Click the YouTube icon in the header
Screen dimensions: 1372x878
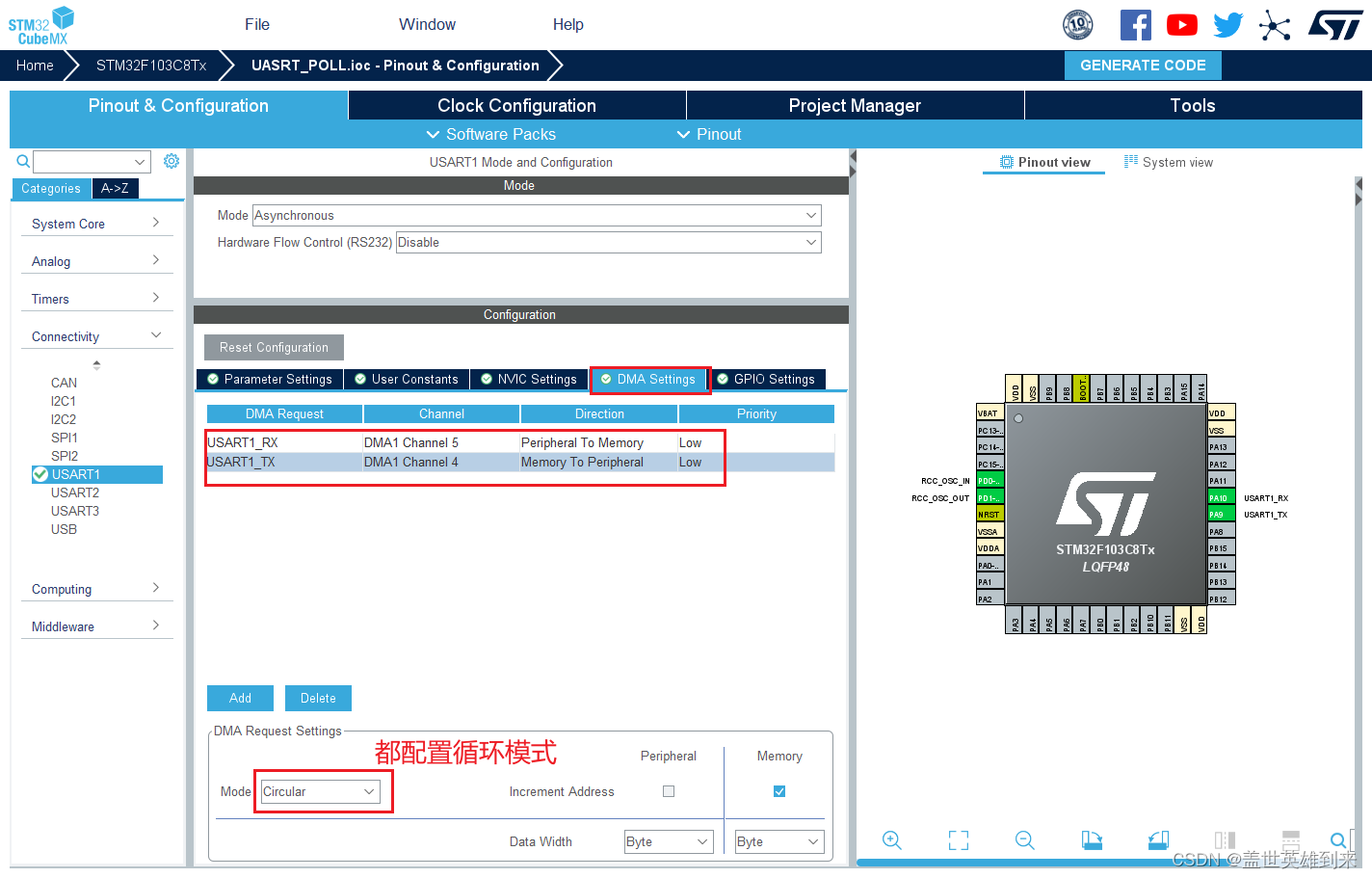tap(1181, 24)
